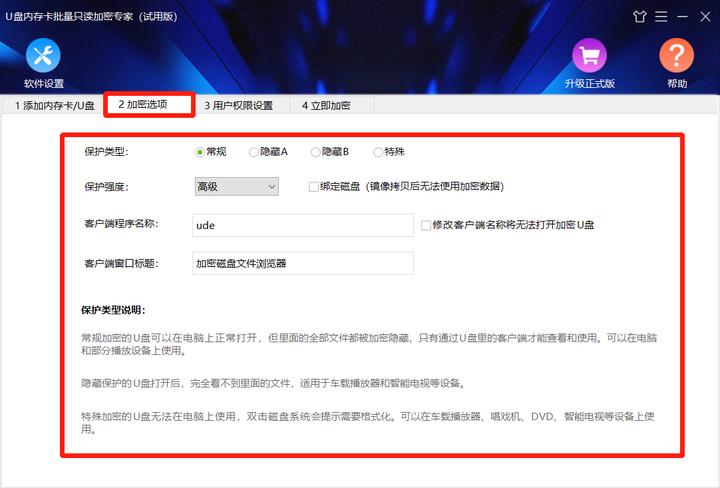720x488 pixels.
Task: Click the 软件设置 label text
Action: (44, 84)
